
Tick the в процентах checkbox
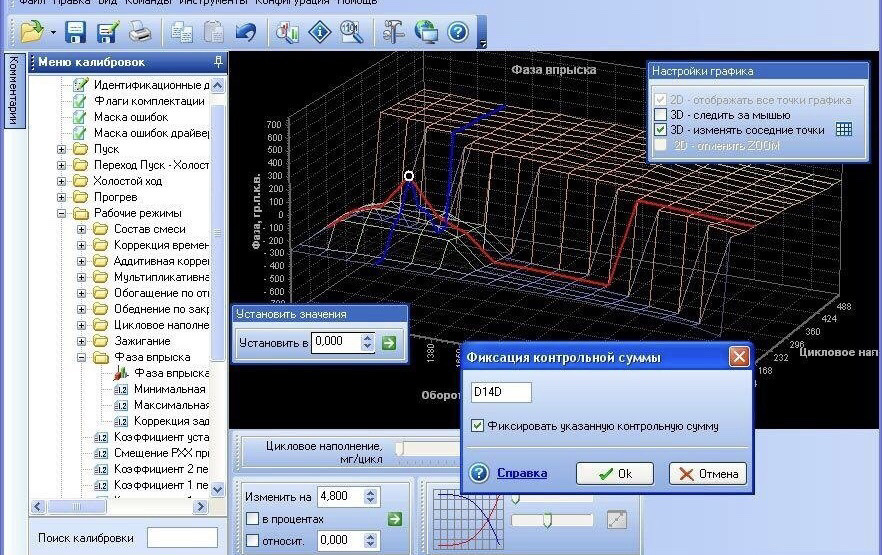tap(253, 518)
